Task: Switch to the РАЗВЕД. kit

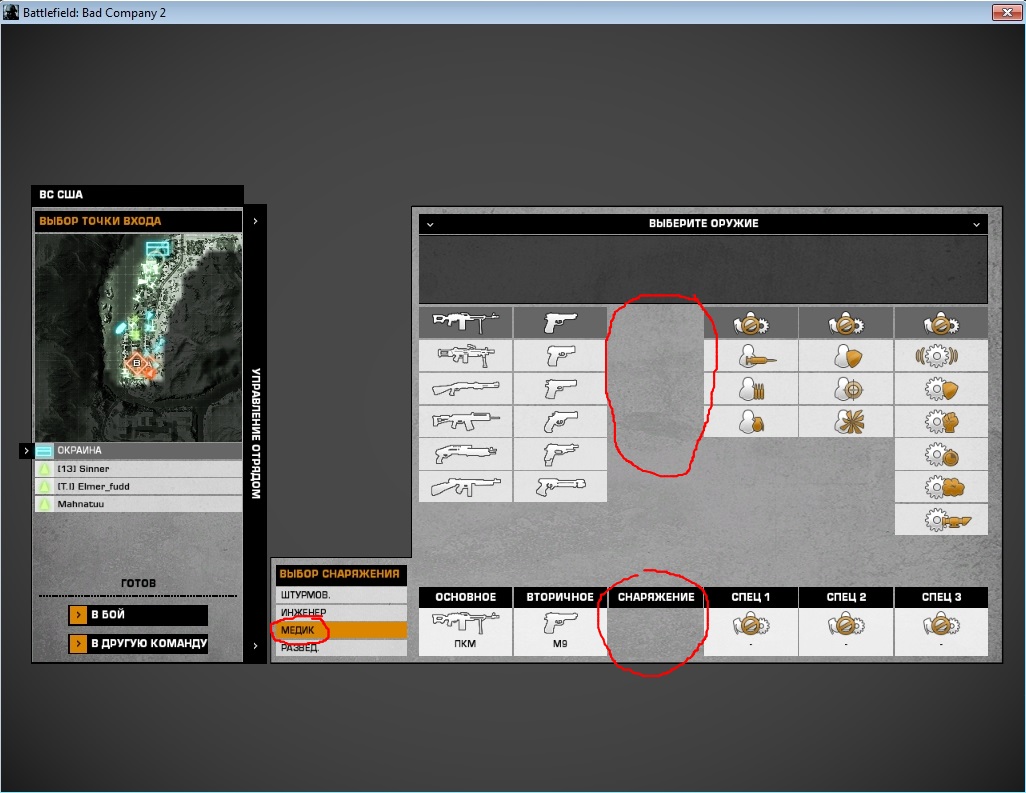Action: click(341, 648)
